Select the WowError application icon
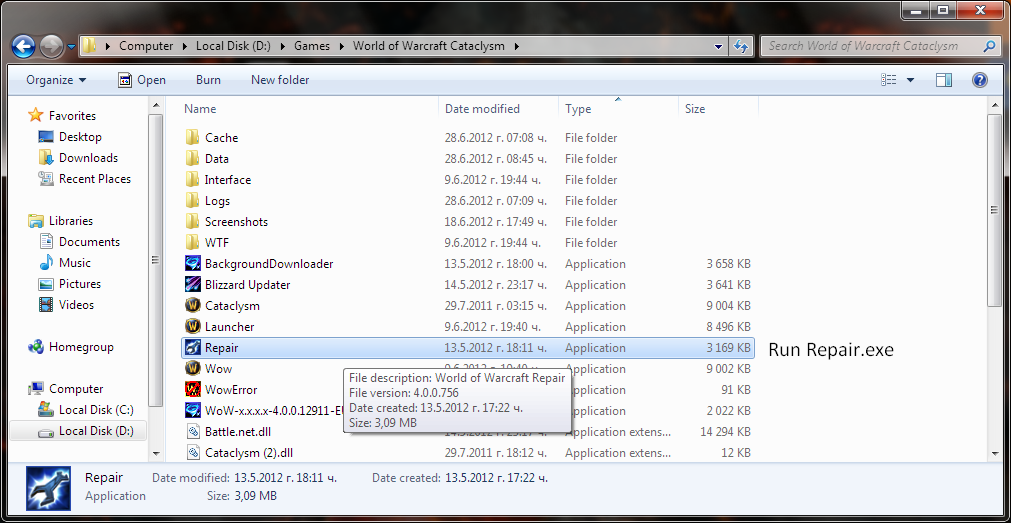The image size is (1011, 523). click(192, 390)
